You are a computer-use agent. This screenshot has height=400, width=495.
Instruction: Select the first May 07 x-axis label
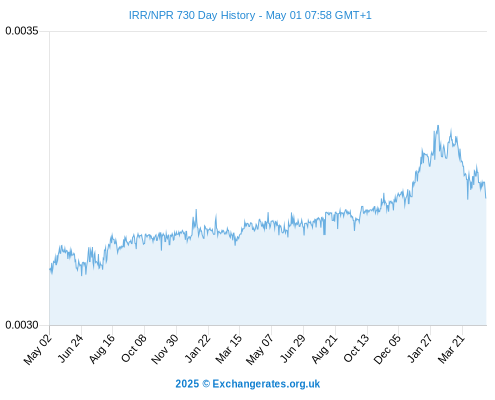pos(260,349)
